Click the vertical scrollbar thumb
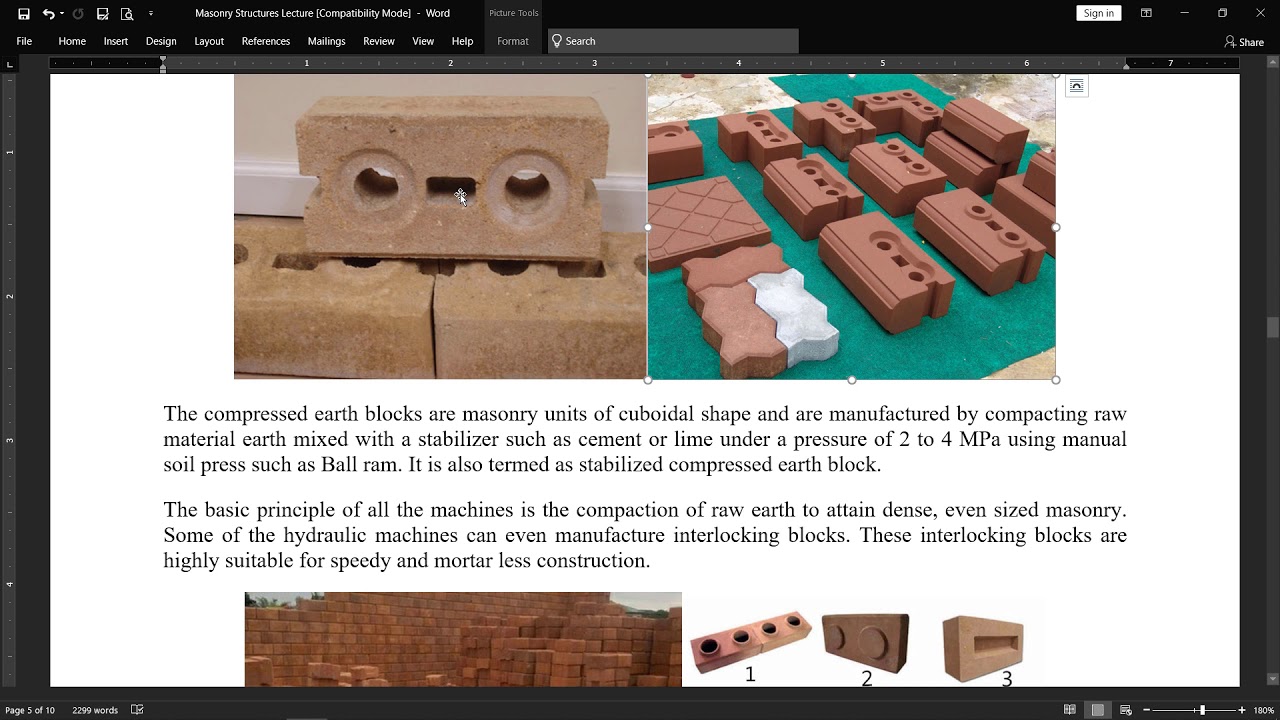 [x=1272, y=328]
